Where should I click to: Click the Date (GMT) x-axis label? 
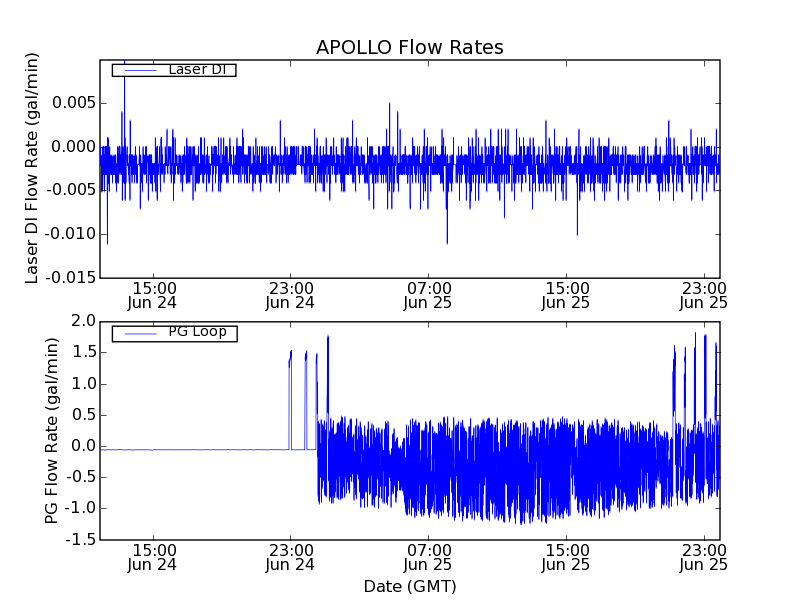point(409,586)
